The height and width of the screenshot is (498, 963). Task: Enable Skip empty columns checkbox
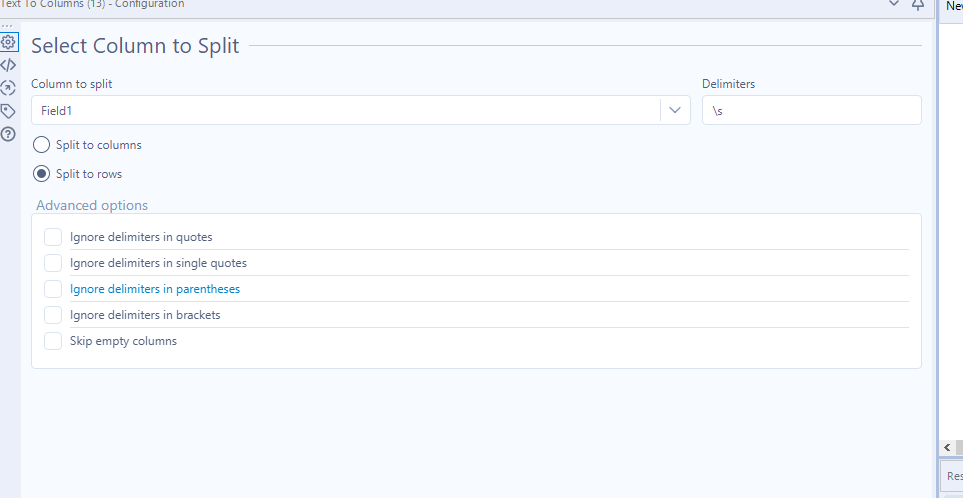tap(53, 341)
